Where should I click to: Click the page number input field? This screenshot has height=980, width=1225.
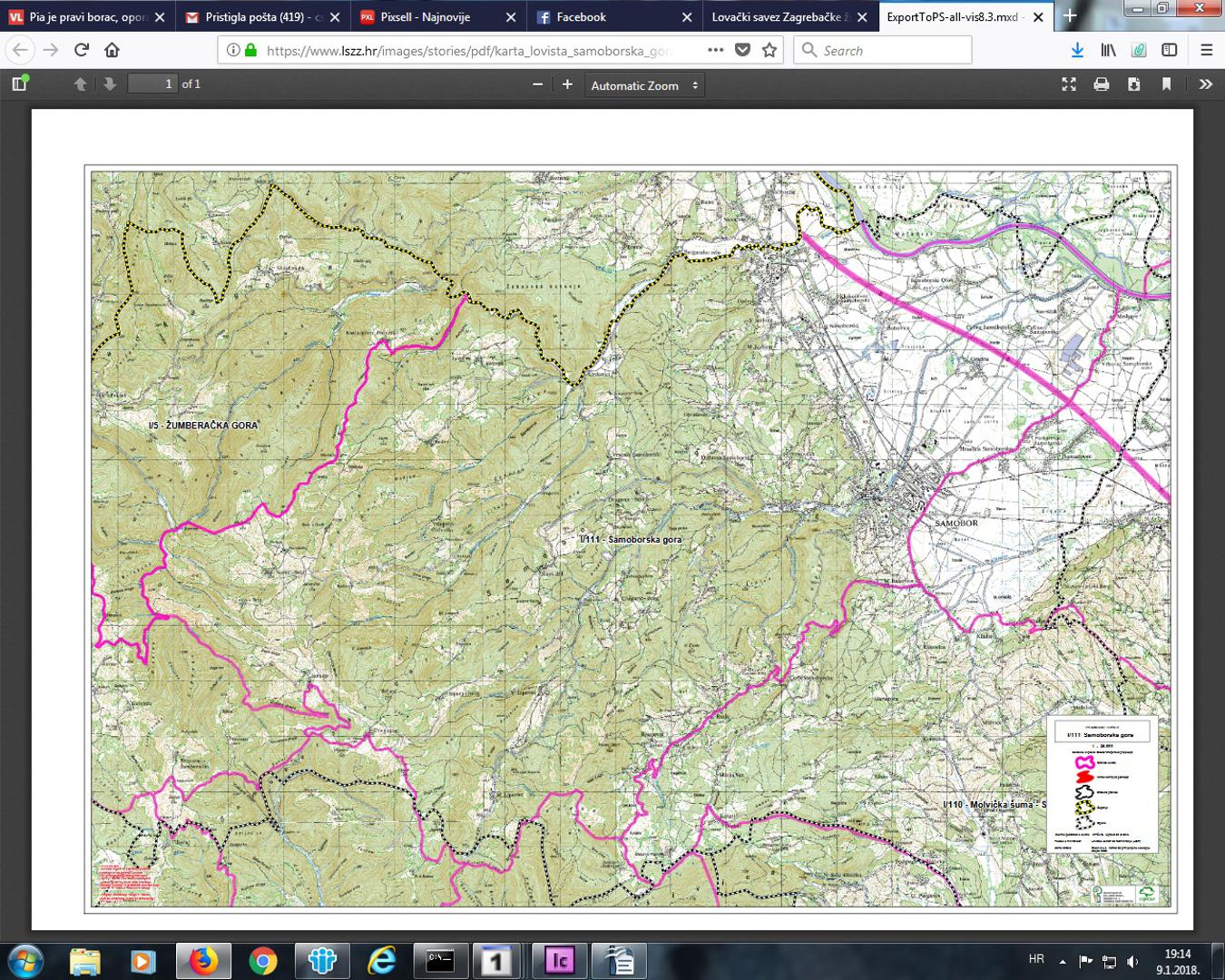(152, 84)
